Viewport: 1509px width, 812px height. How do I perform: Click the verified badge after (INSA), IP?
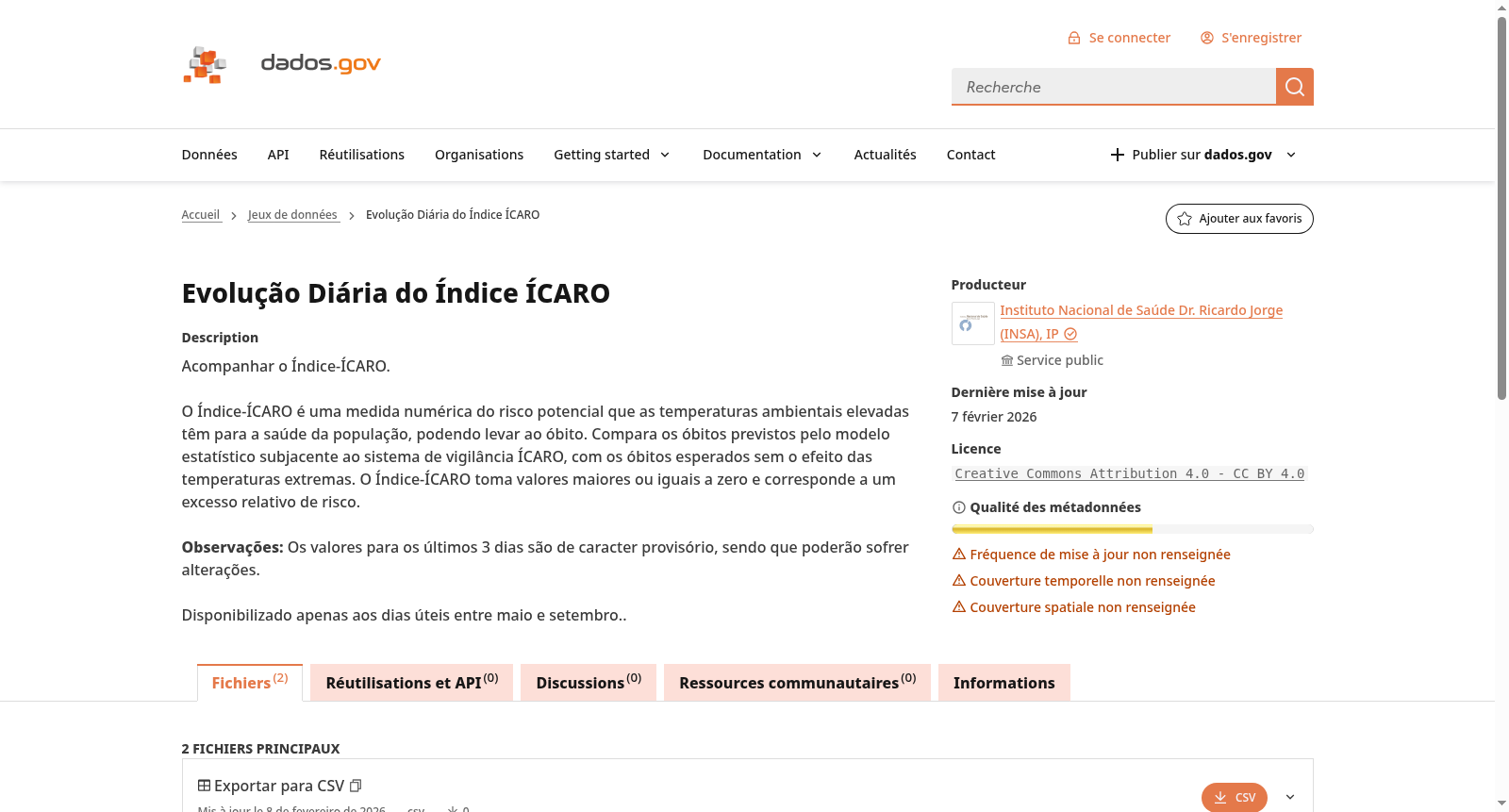pos(1070,334)
